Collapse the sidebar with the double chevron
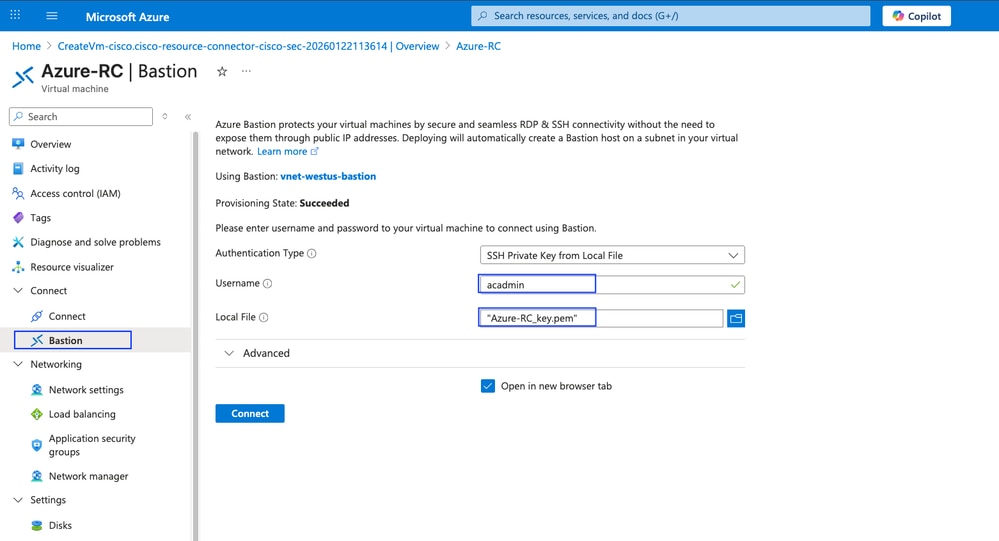 188,117
